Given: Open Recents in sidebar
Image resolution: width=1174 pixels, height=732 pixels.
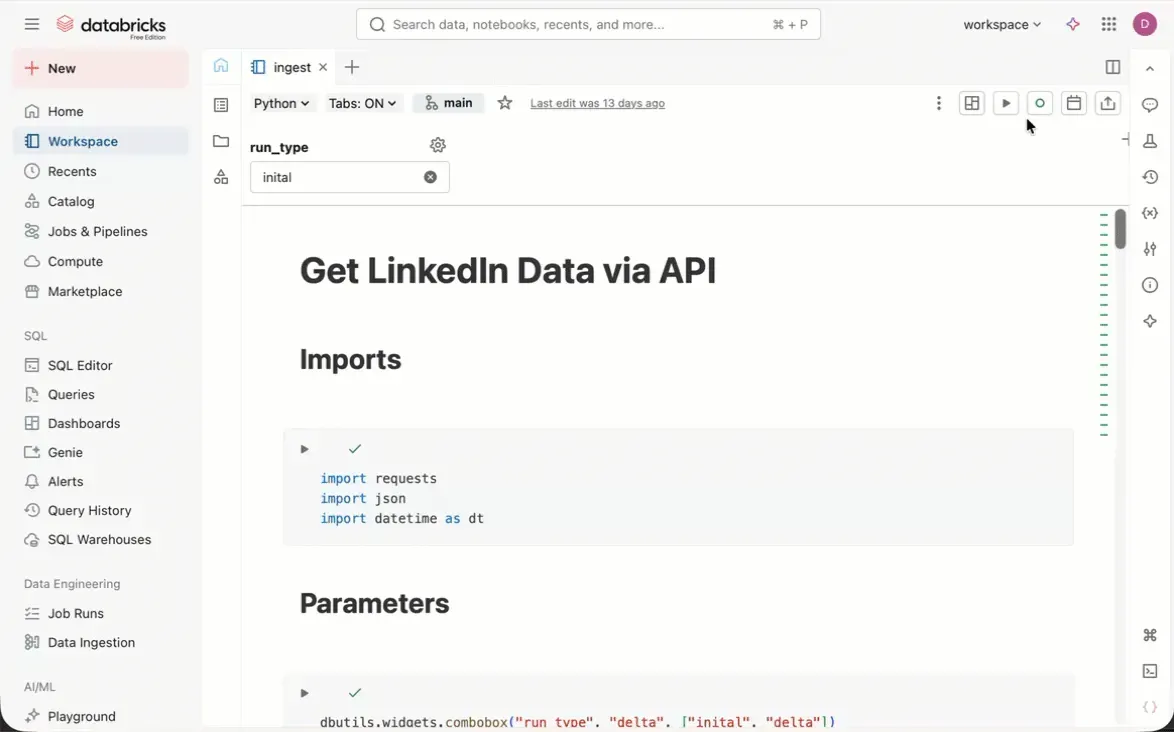Looking at the screenshot, I should click(x=101, y=171).
